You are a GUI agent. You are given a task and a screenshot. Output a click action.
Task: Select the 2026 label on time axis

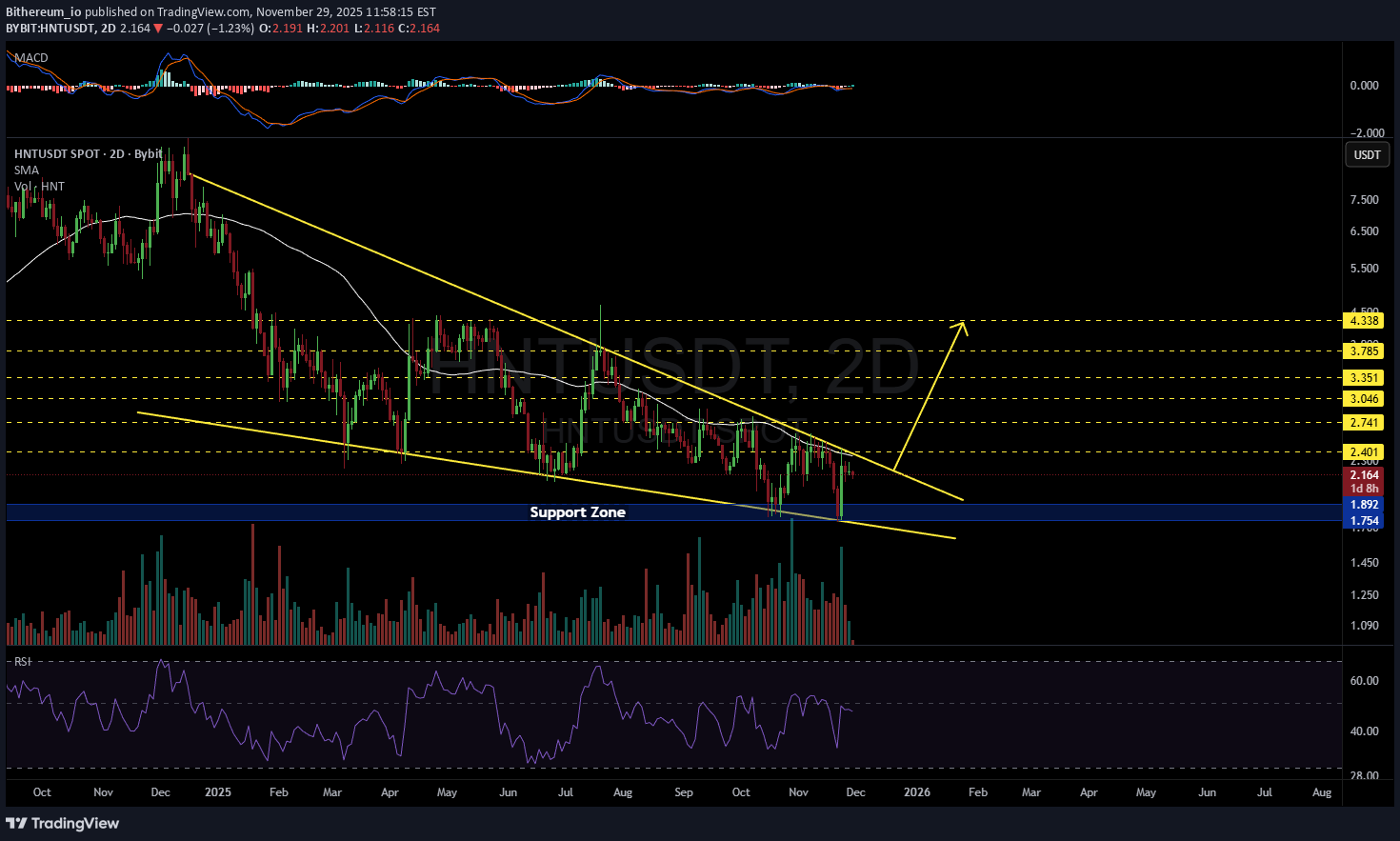(x=916, y=792)
